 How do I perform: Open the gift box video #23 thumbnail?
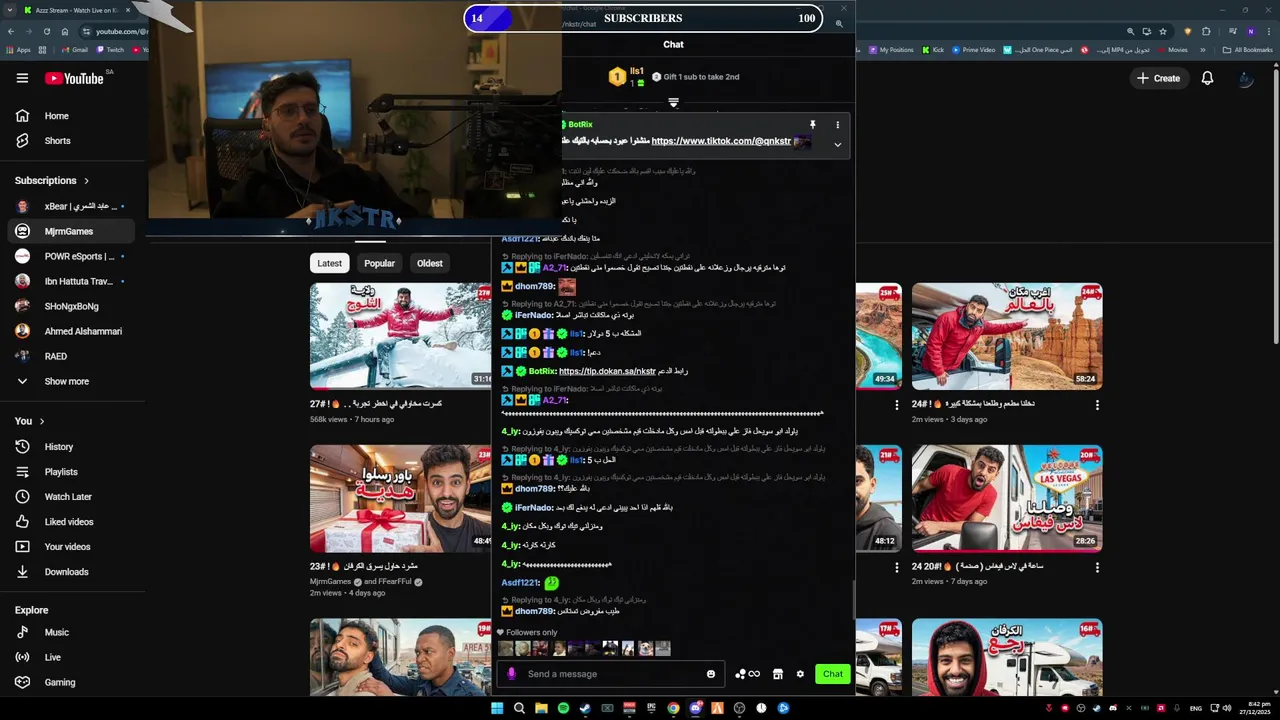[x=400, y=498]
